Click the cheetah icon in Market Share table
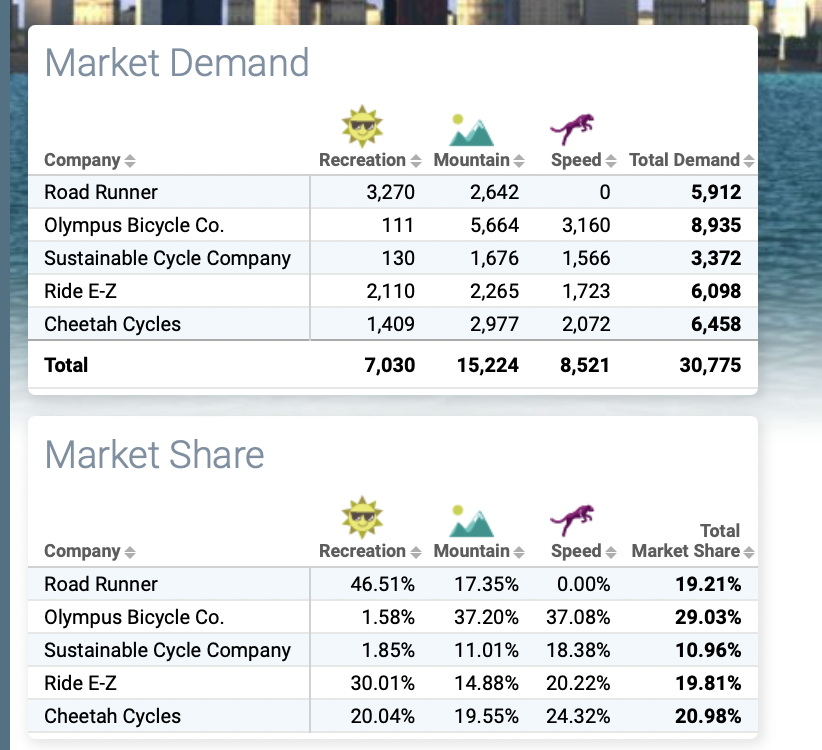 572,518
